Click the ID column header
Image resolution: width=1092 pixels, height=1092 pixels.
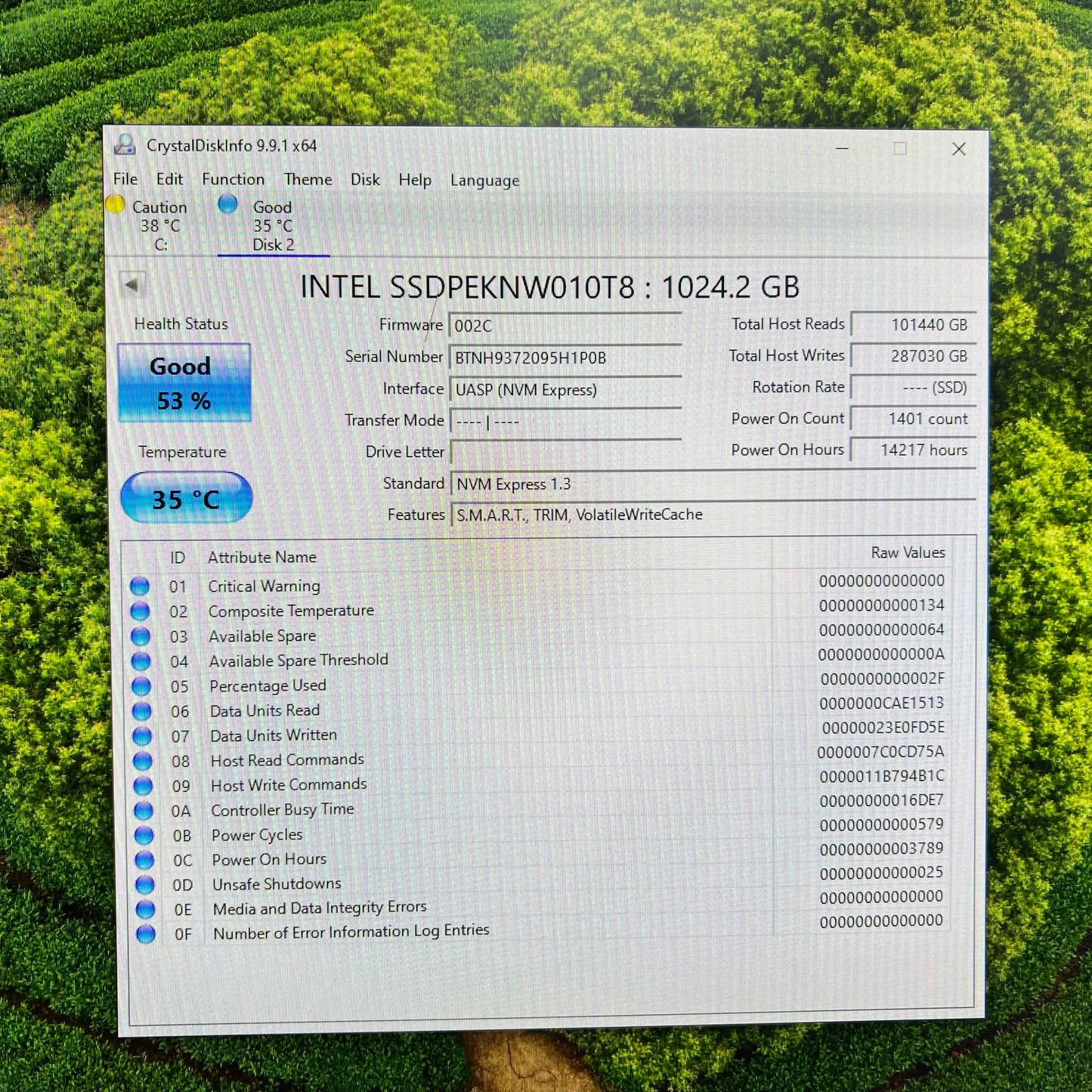pyautogui.click(x=177, y=558)
